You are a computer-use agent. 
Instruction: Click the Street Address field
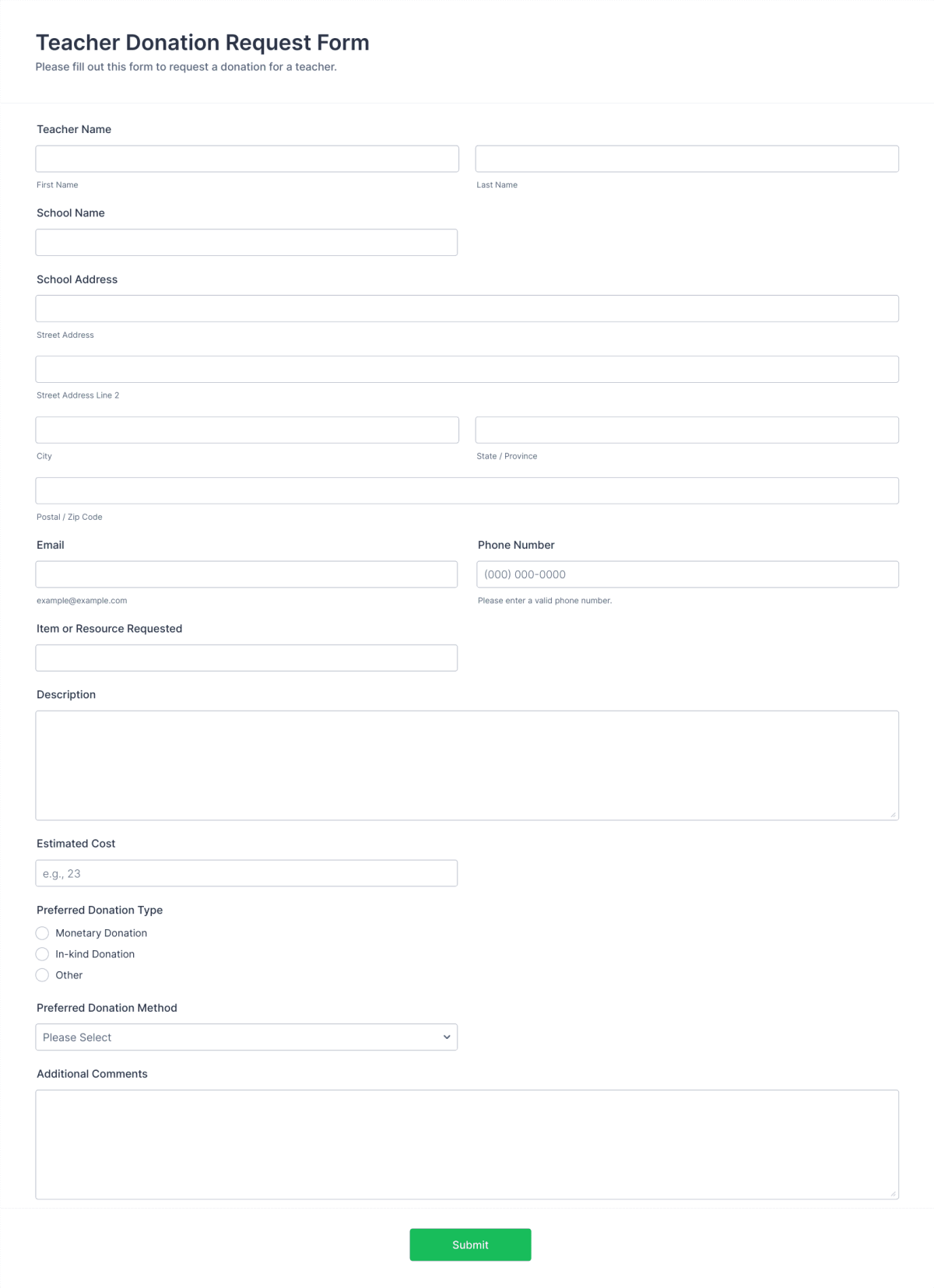point(466,307)
